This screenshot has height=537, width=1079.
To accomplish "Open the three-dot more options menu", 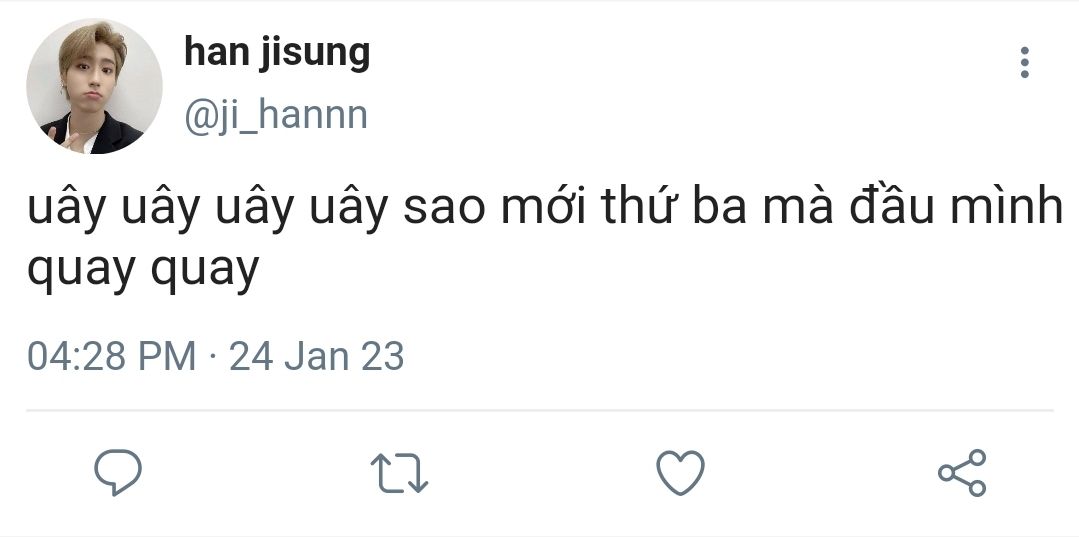I will click(1024, 62).
